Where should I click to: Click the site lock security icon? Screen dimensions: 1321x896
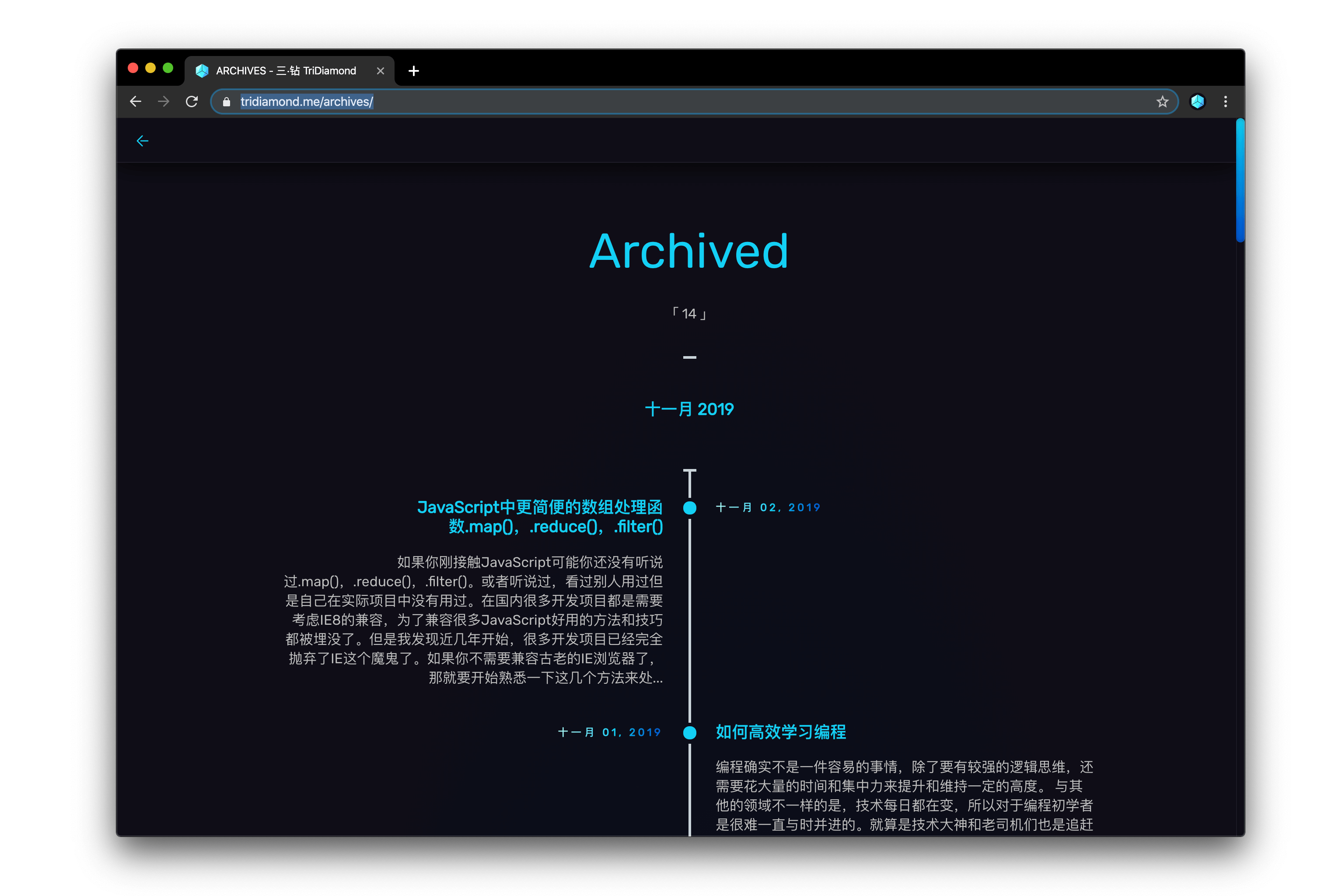tap(226, 102)
